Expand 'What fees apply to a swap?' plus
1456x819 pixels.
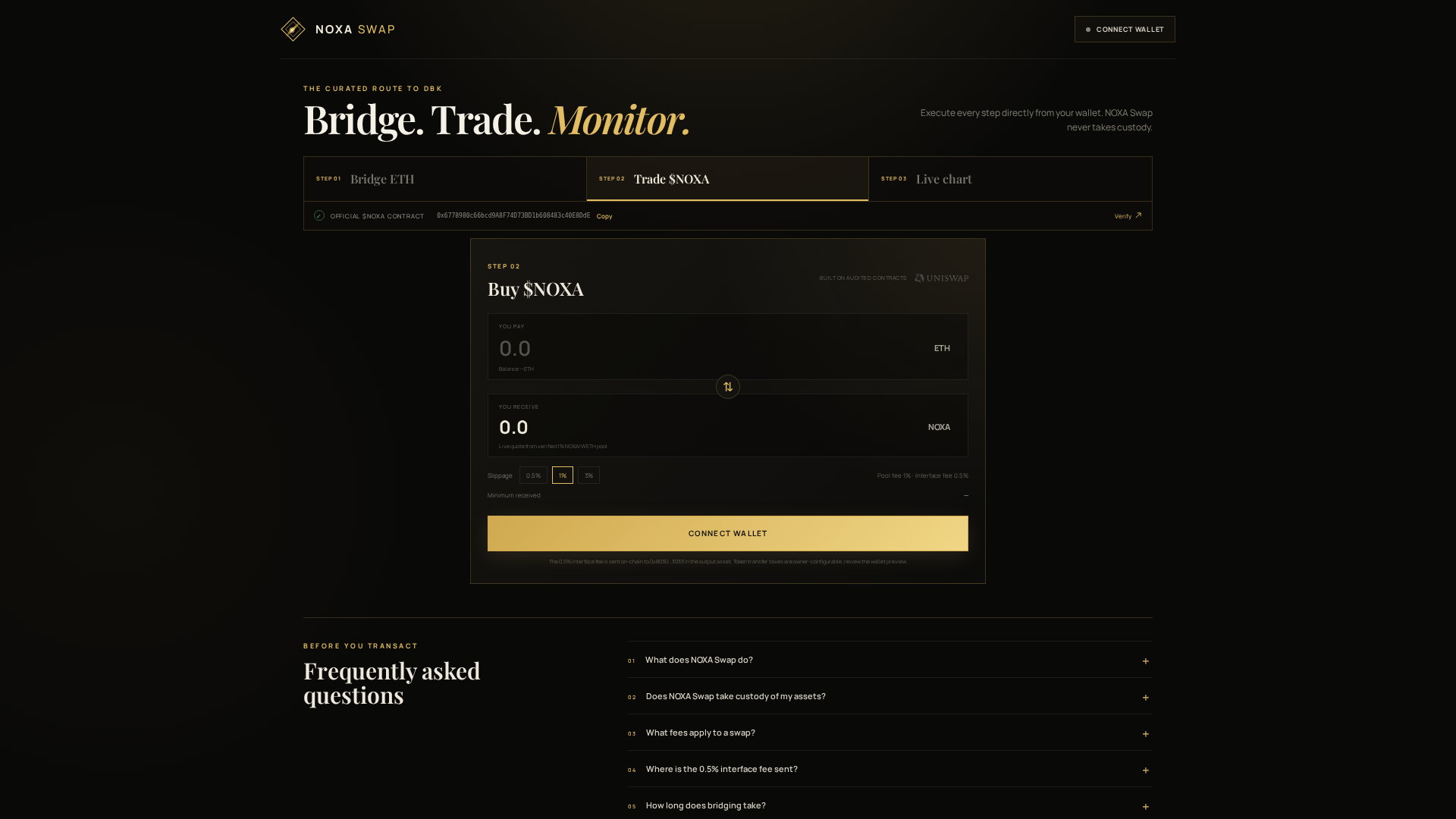pos(1146,734)
